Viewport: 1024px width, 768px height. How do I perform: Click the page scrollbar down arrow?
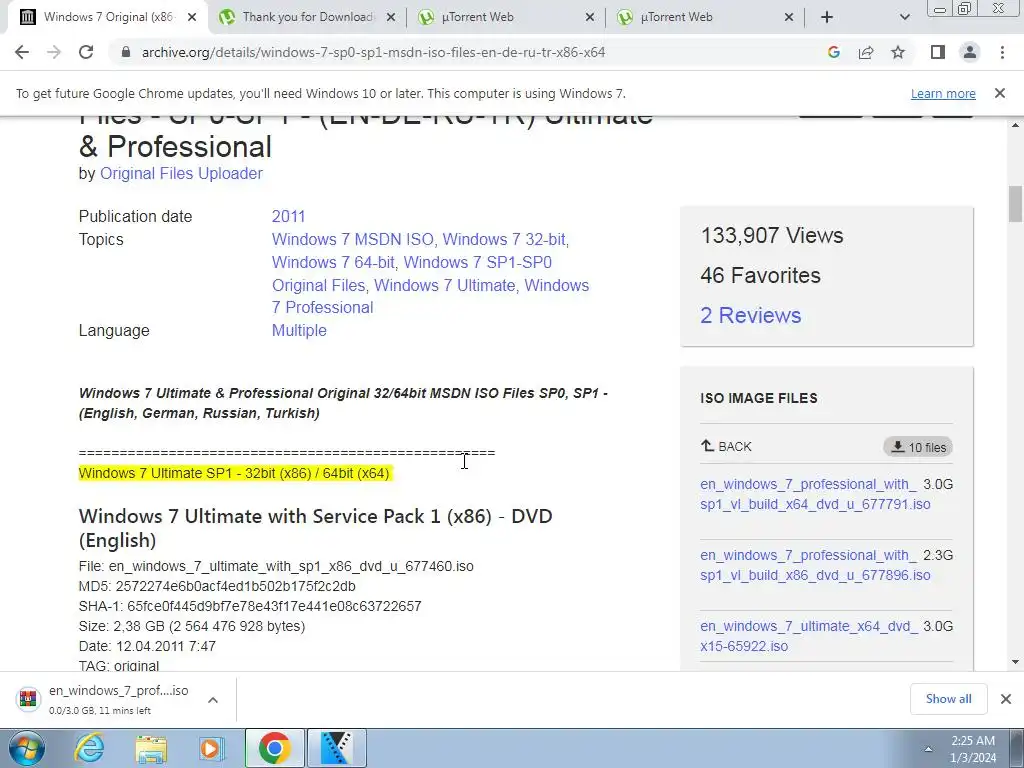(1016, 662)
